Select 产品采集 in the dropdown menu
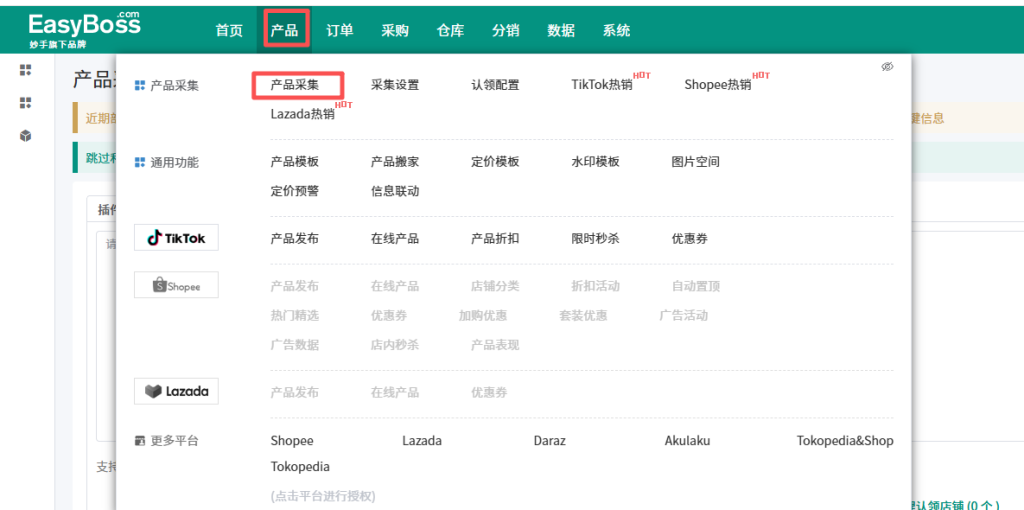 (x=295, y=85)
